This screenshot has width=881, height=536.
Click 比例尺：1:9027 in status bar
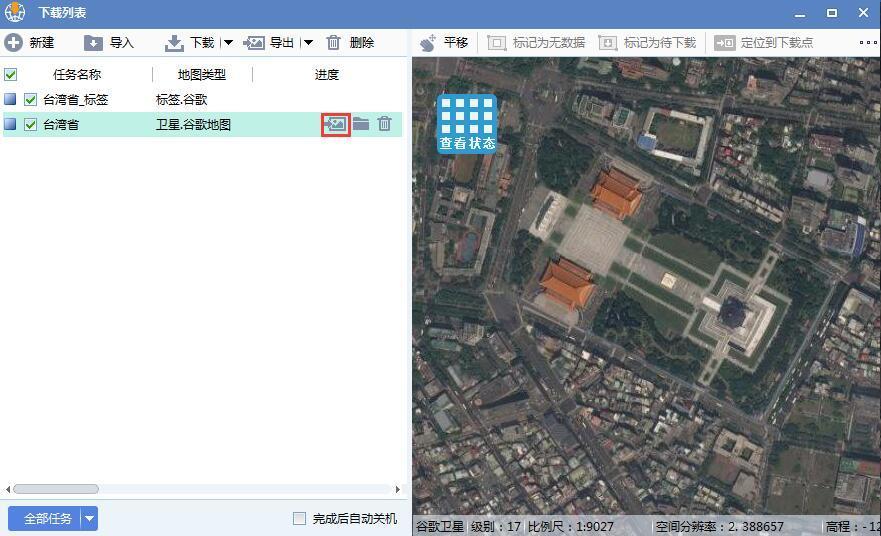[x=570, y=526]
